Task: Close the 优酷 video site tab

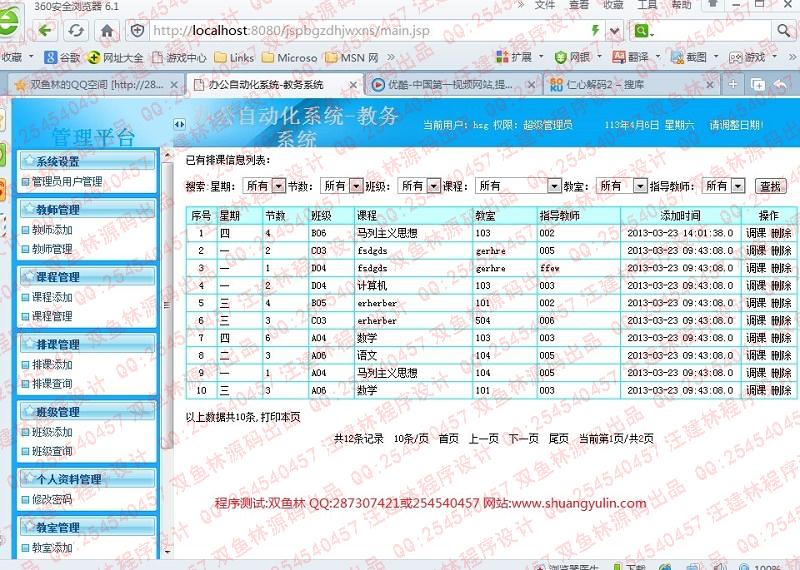Action: tap(531, 85)
